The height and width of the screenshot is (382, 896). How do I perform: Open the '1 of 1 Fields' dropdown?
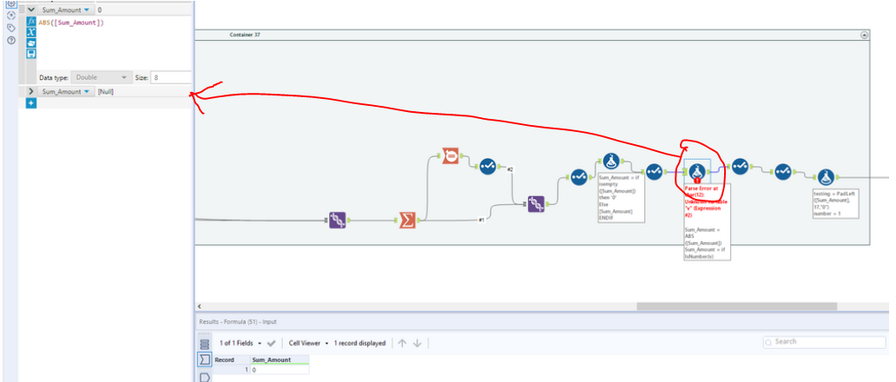(241, 343)
